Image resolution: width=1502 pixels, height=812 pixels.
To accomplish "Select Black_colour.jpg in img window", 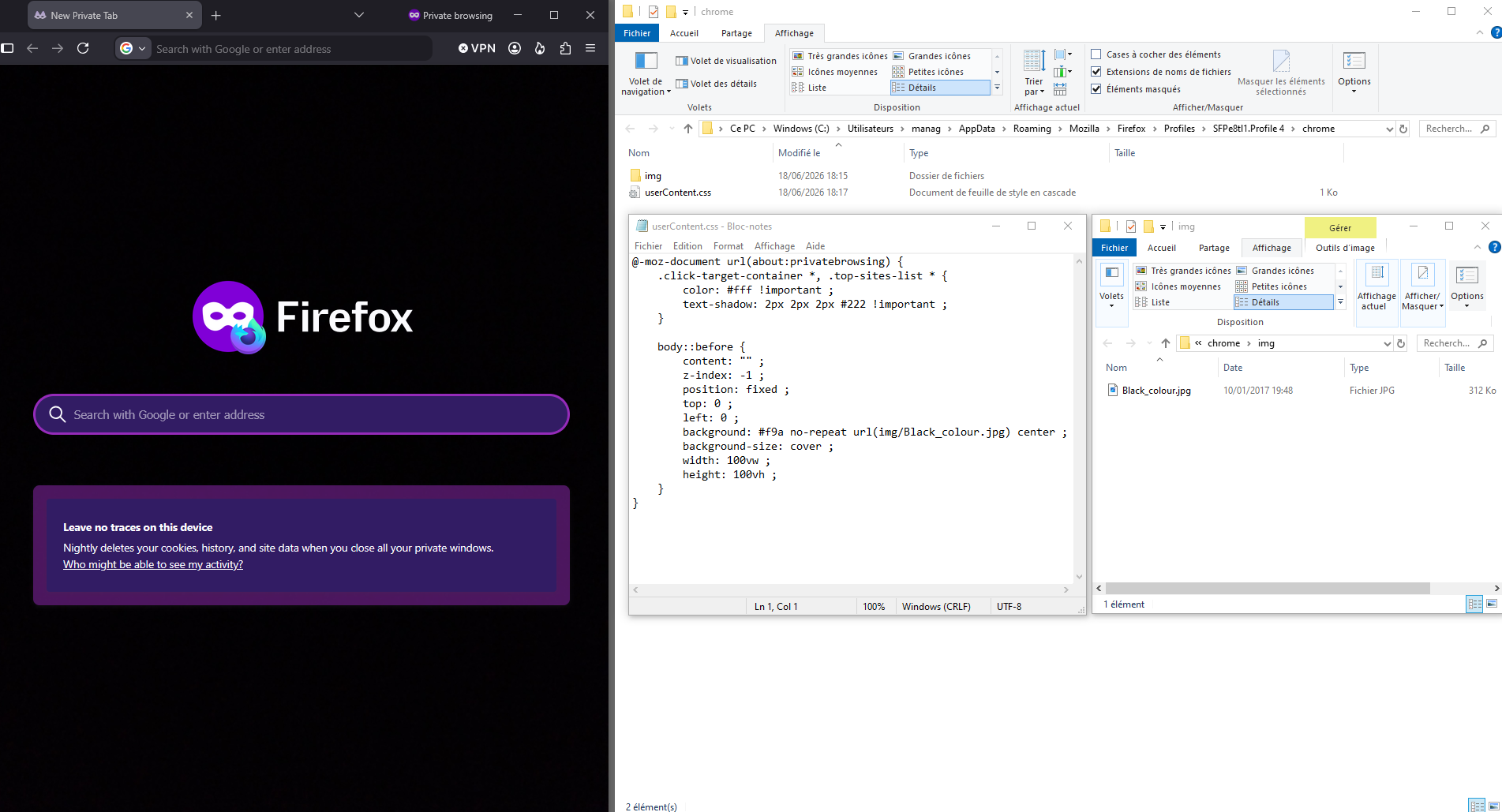I will (x=1156, y=391).
